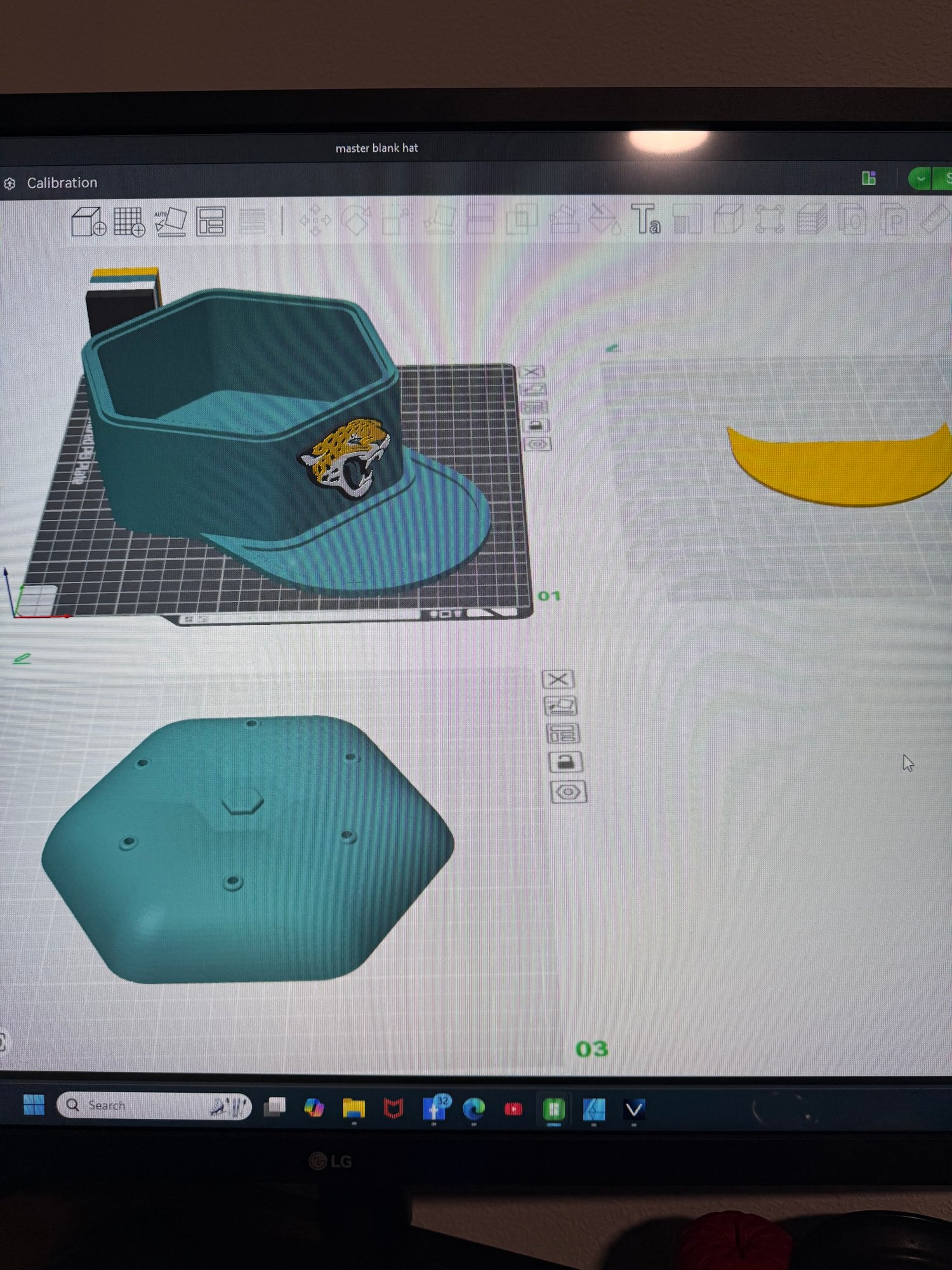Image resolution: width=952 pixels, height=1270 pixels.
Task: Open the Color Painting bucket tool
Action: 604,219
